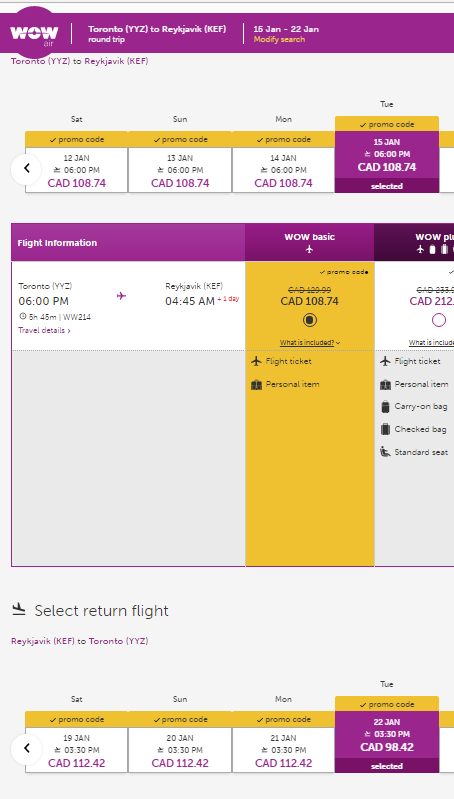Select the Mon 21 JAN return date tab
The image size is (454, 799).
coord(283,742)
